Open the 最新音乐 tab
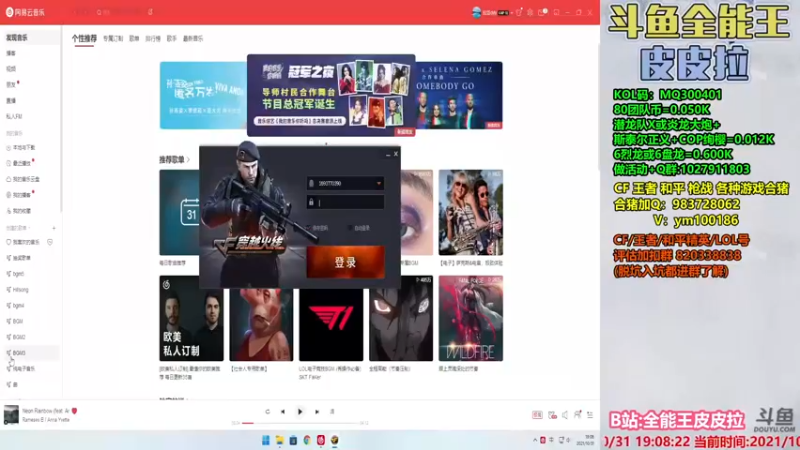 tap(193, 39)
